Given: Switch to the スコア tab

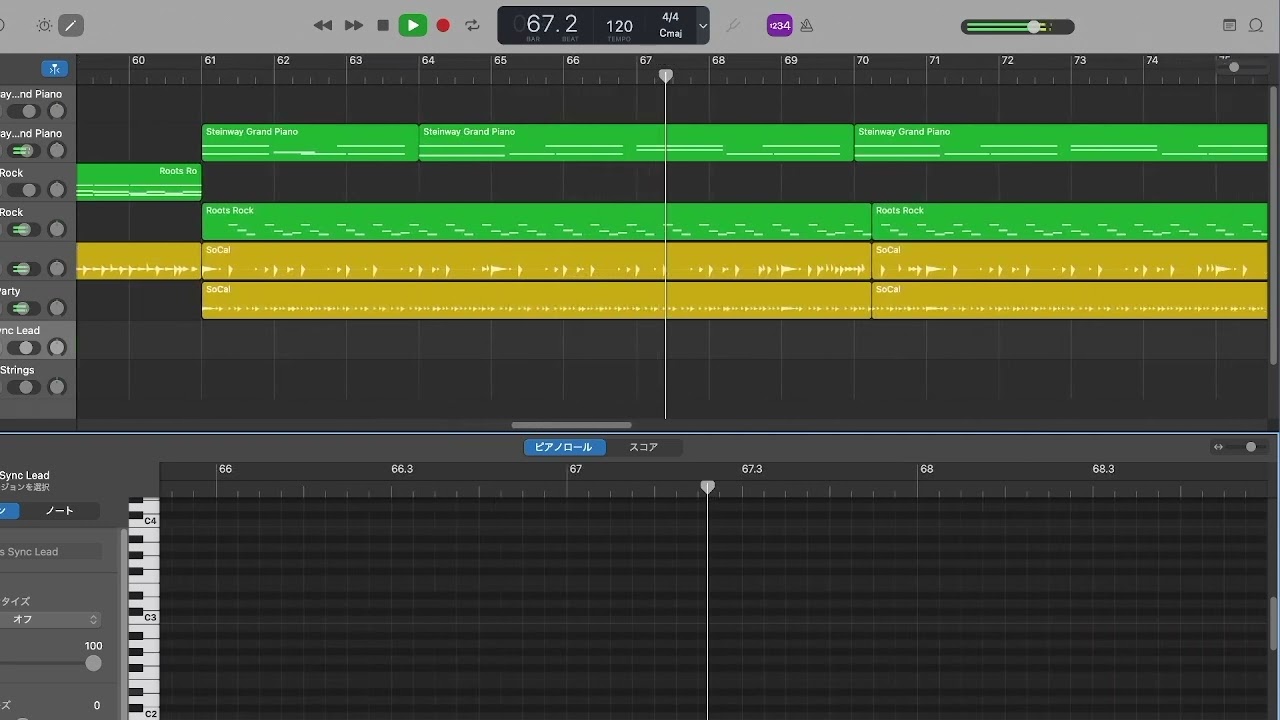Looking at the screenshot, I should (643, 447).
